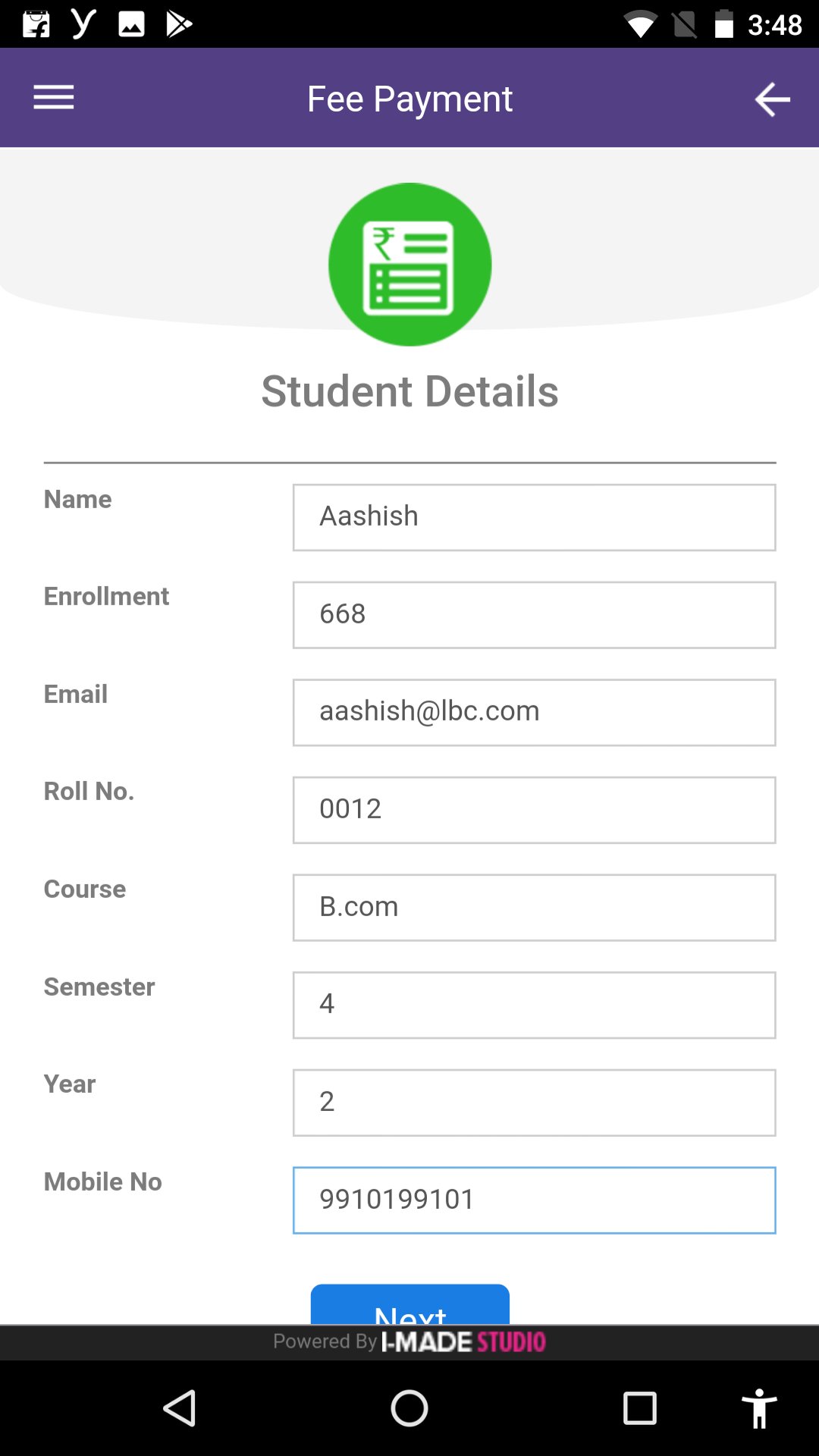
Task: Select the Enrollment field with 668
Action: (534, 615)
